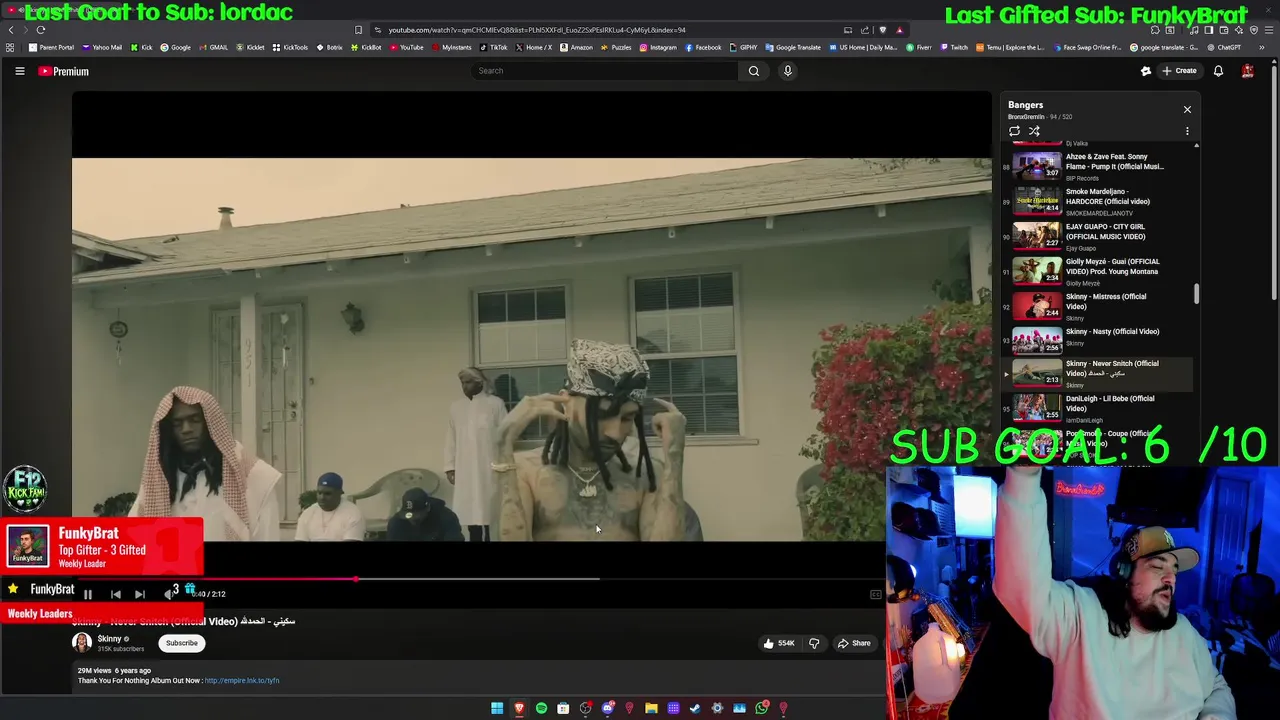Start voice search with microphone icon
The height and width of the screenshot is (720, 1280).
click(x=788, y=71)
